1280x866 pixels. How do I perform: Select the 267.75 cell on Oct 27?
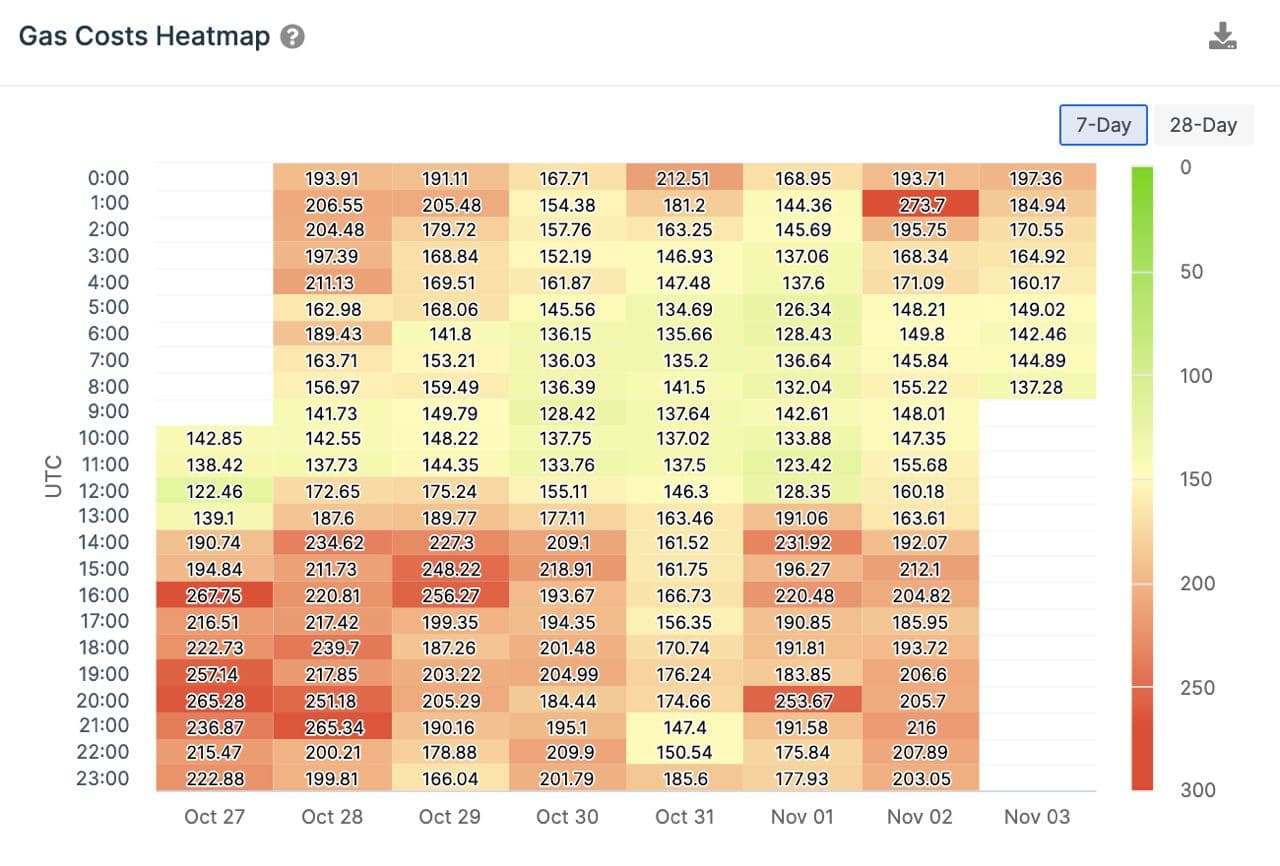[215, 595]
